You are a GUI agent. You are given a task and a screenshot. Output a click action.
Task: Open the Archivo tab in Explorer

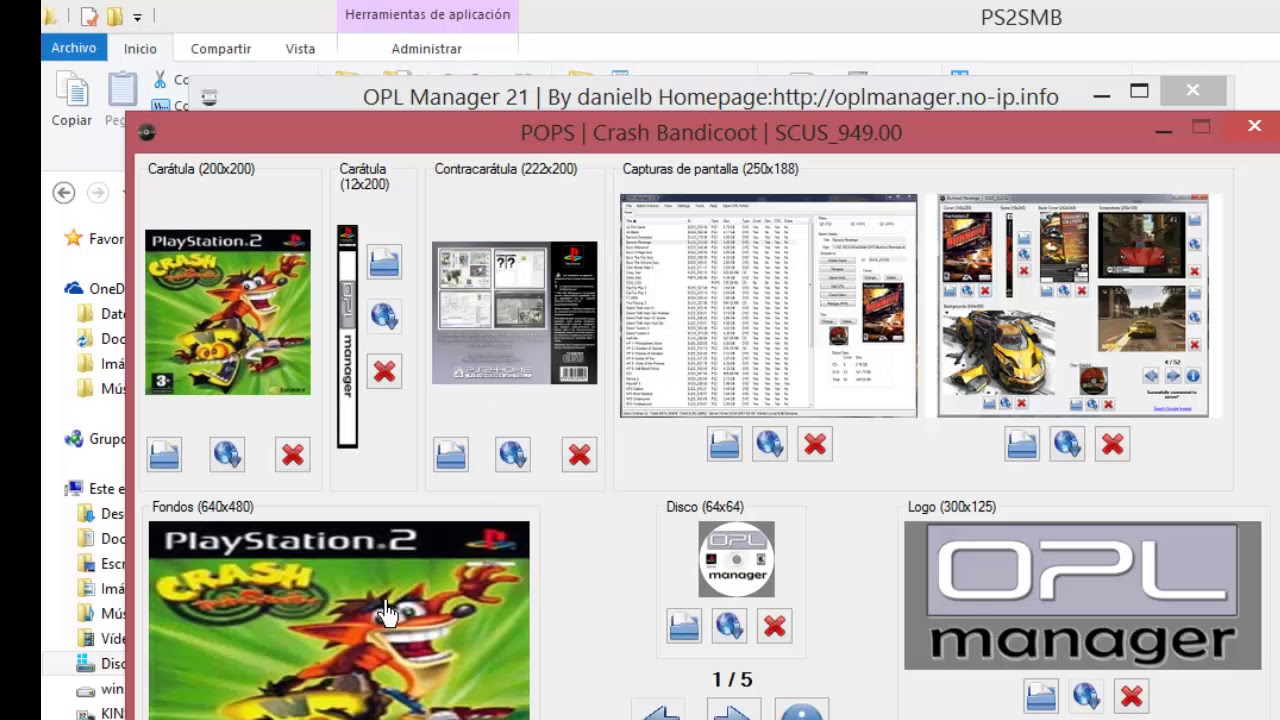coord(74,48)
